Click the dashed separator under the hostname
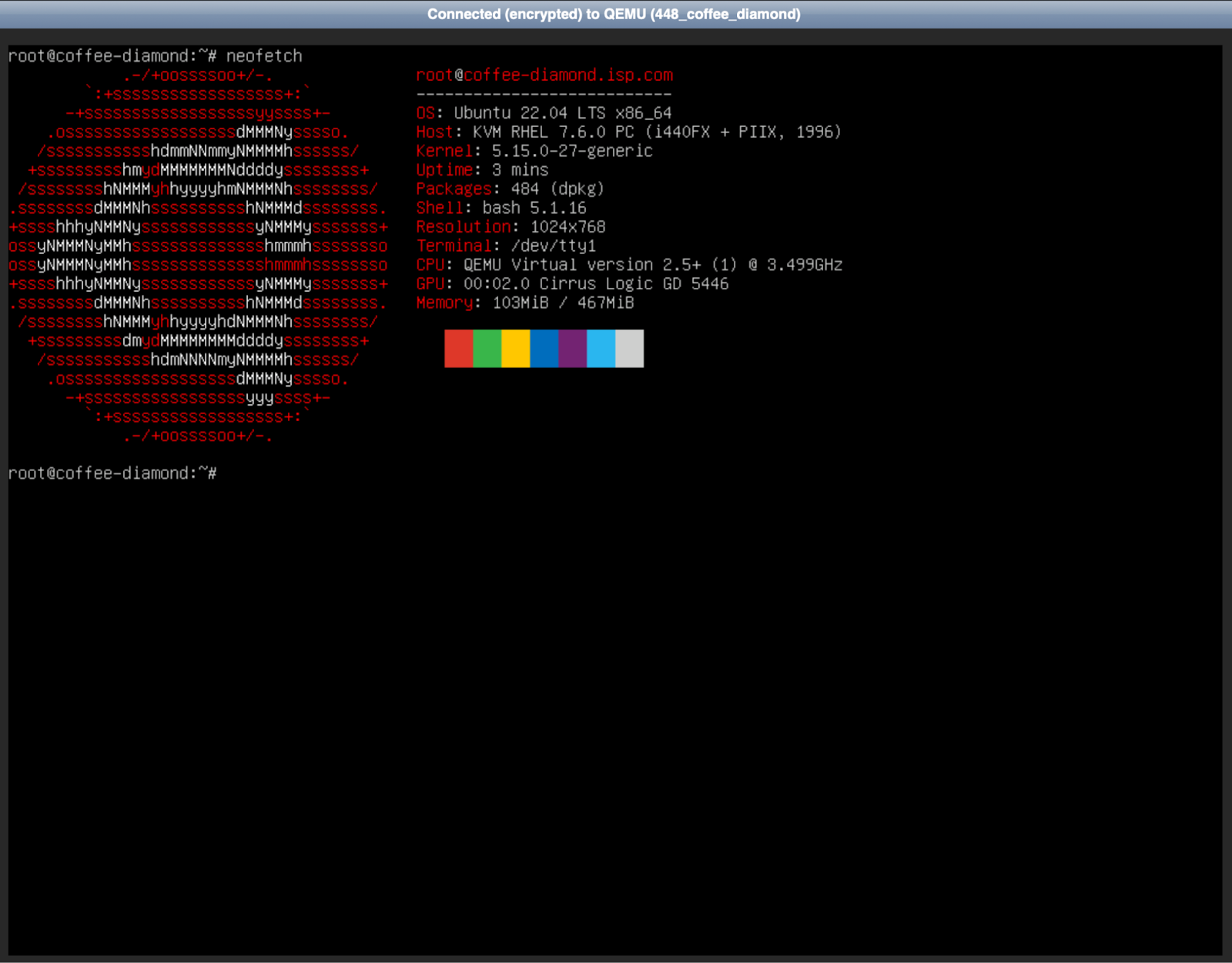Image resolution: width=1232 pixels, height=963 pixels. click(x=544, y=95)
